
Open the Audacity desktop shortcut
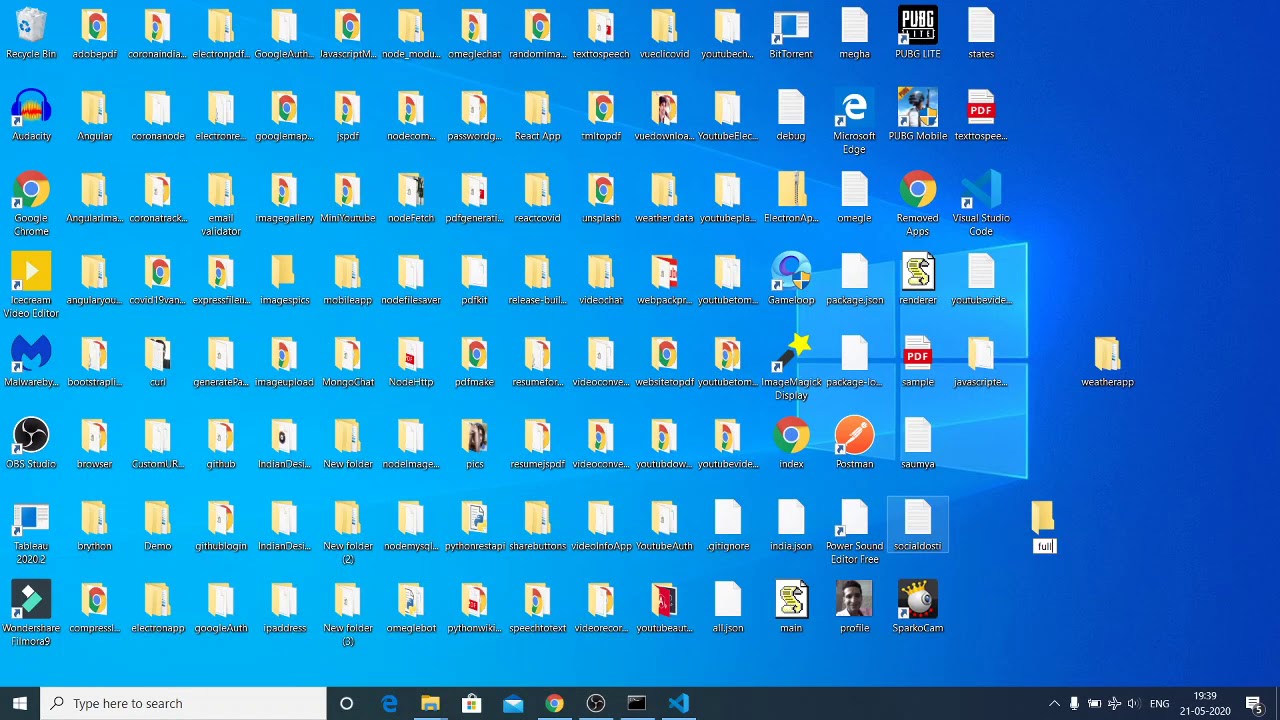(31, 109)
